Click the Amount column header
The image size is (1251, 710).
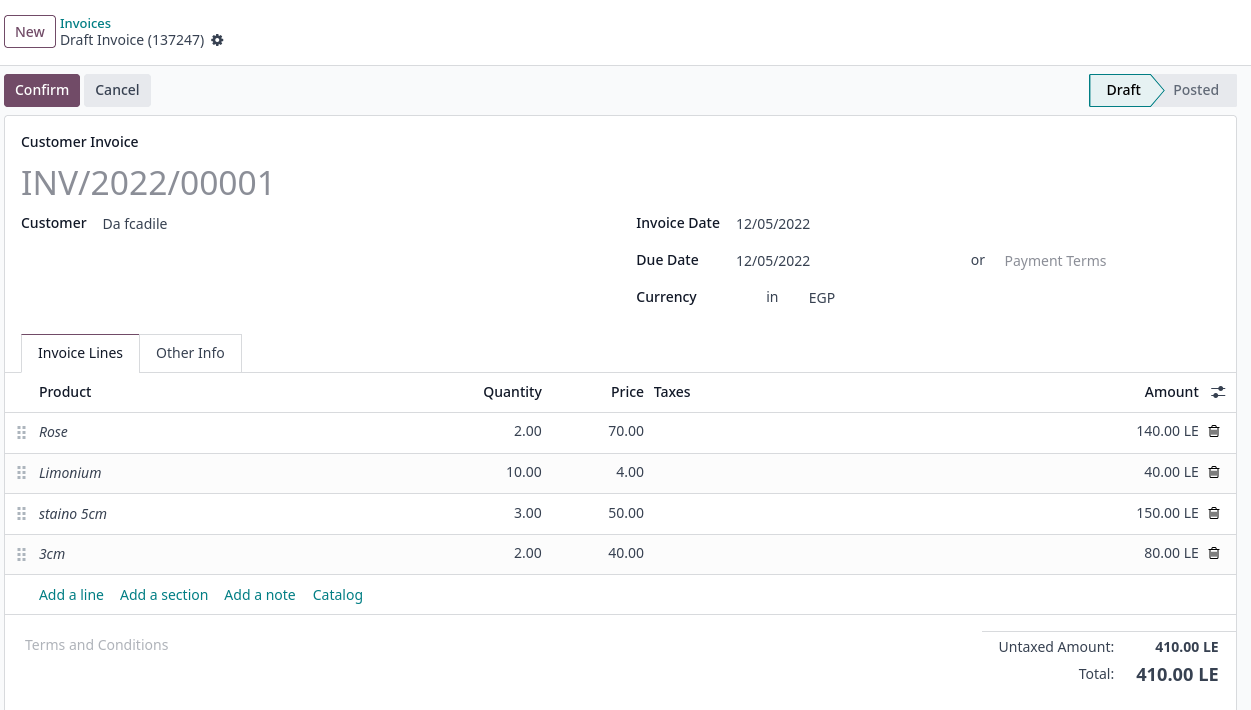click(1171, 392)
